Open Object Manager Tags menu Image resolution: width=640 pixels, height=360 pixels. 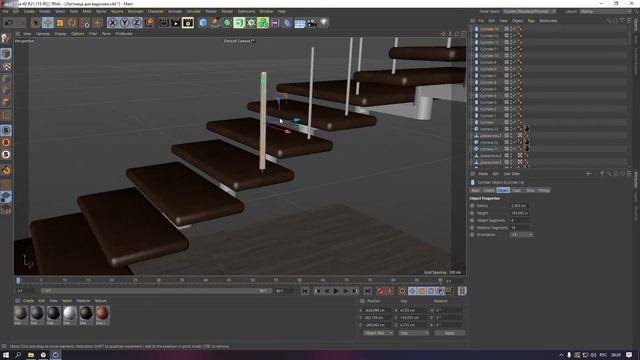click(x=531, y=20)
